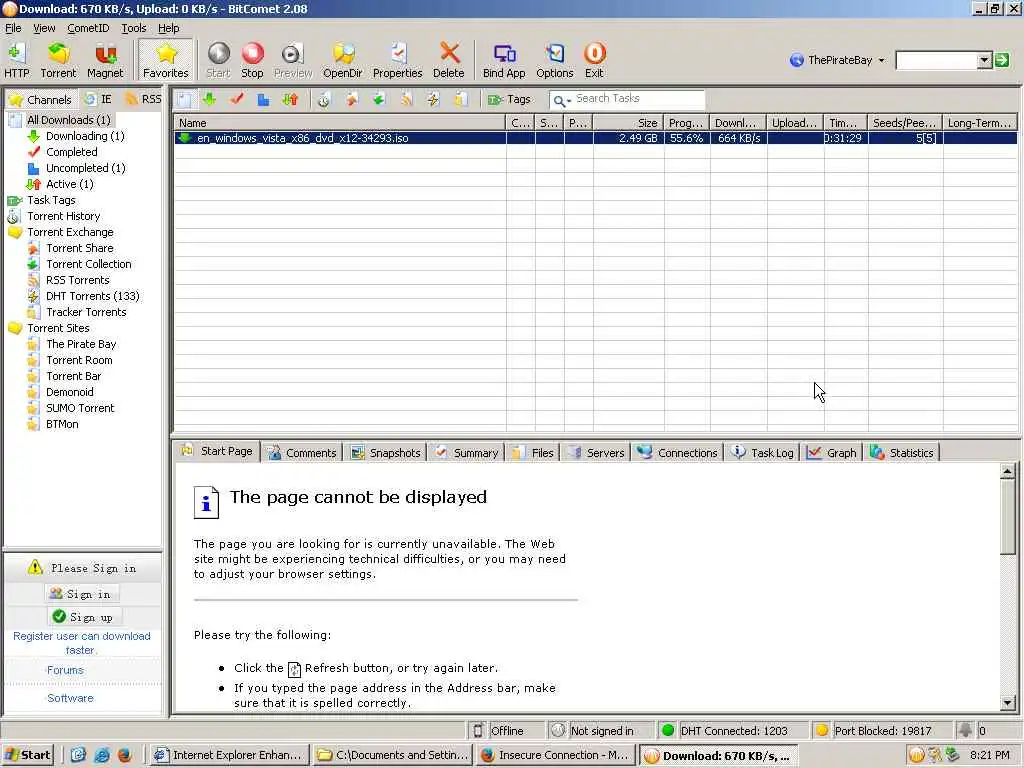1024x768 pixels.
Task: Click the Stop task toolbar button
Action: (x=252, y=60)
